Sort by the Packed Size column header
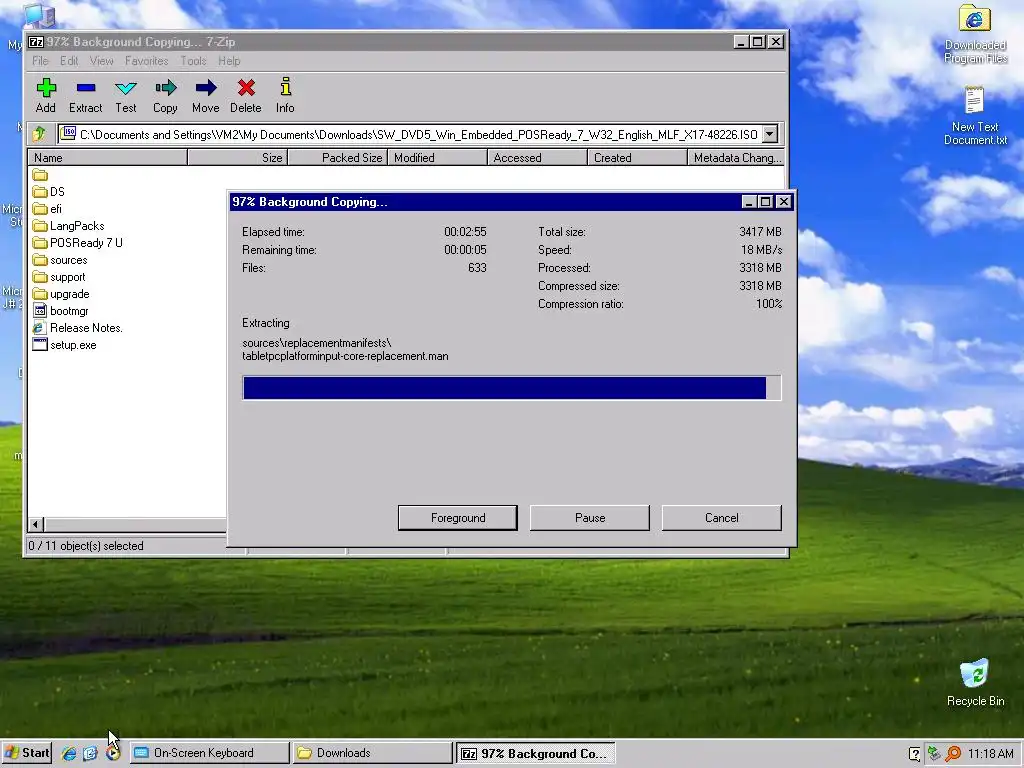 [338, 157]
